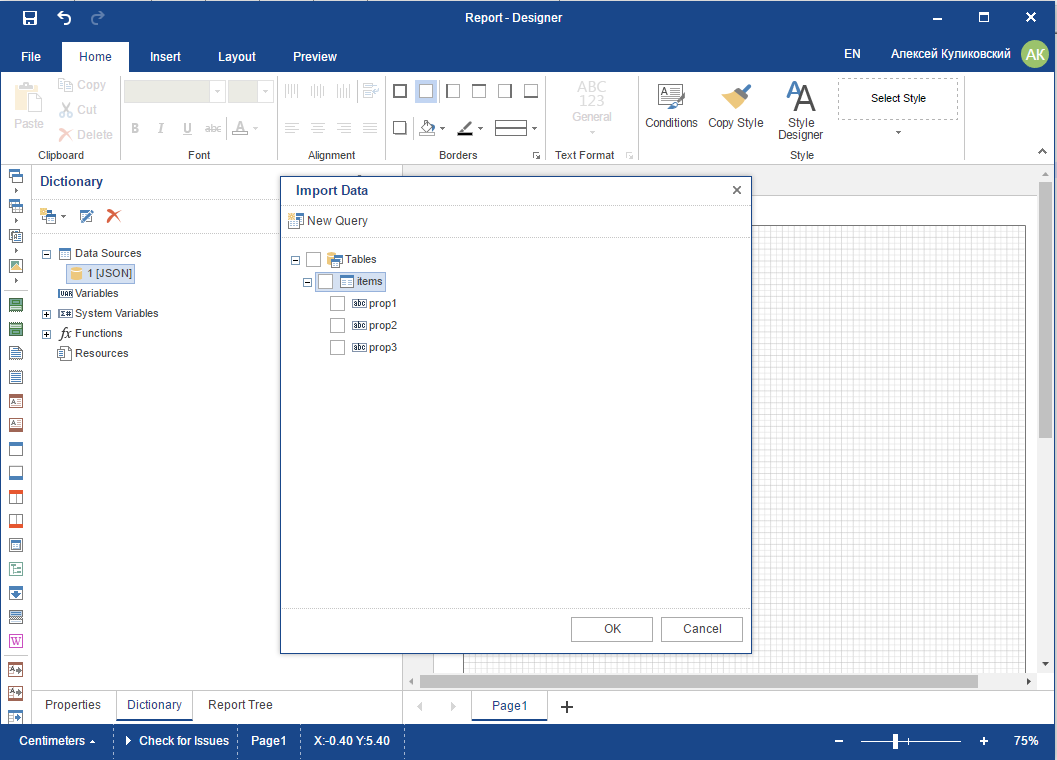This screenshot has width=1057, height=760.
Task: Apply all borders to the component
Action: tap(400, 91)
